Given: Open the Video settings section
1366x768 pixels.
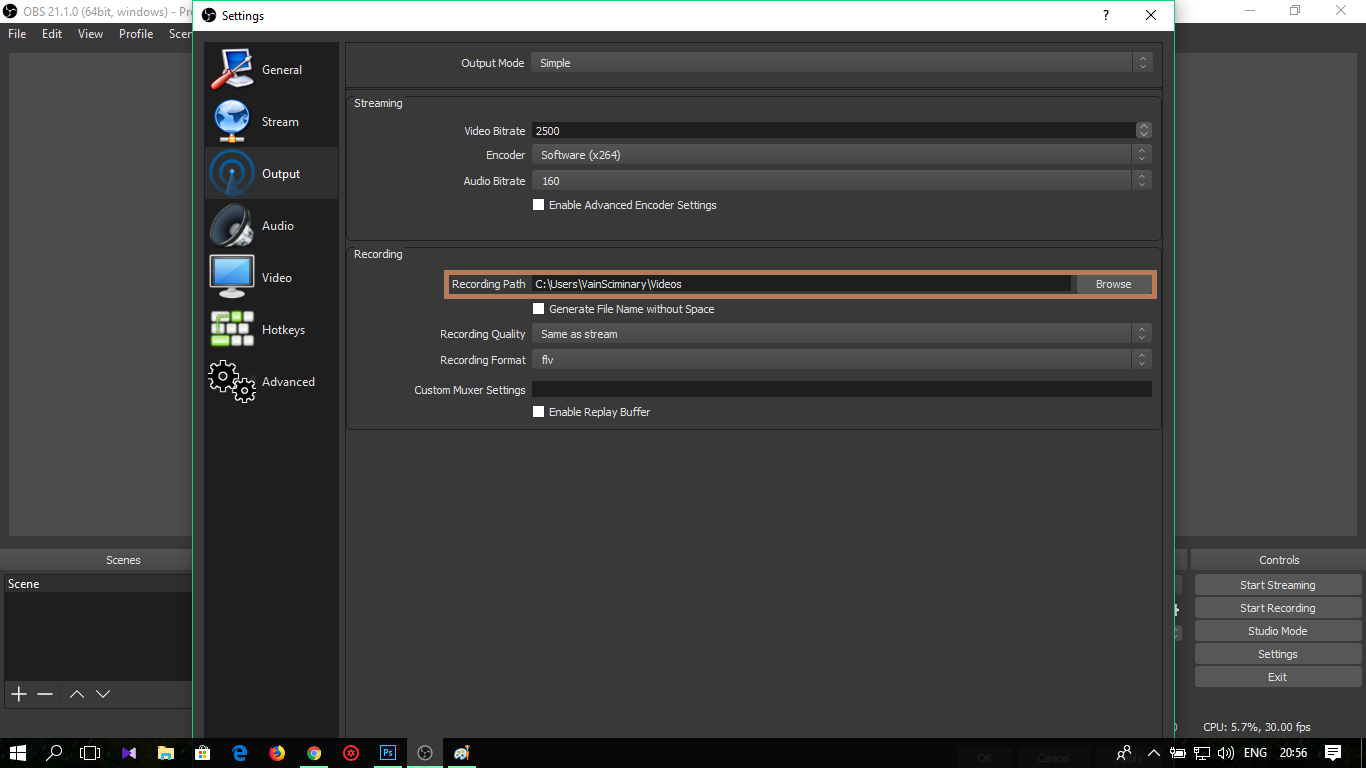Looking at the screenshot, I should (271, 278).
